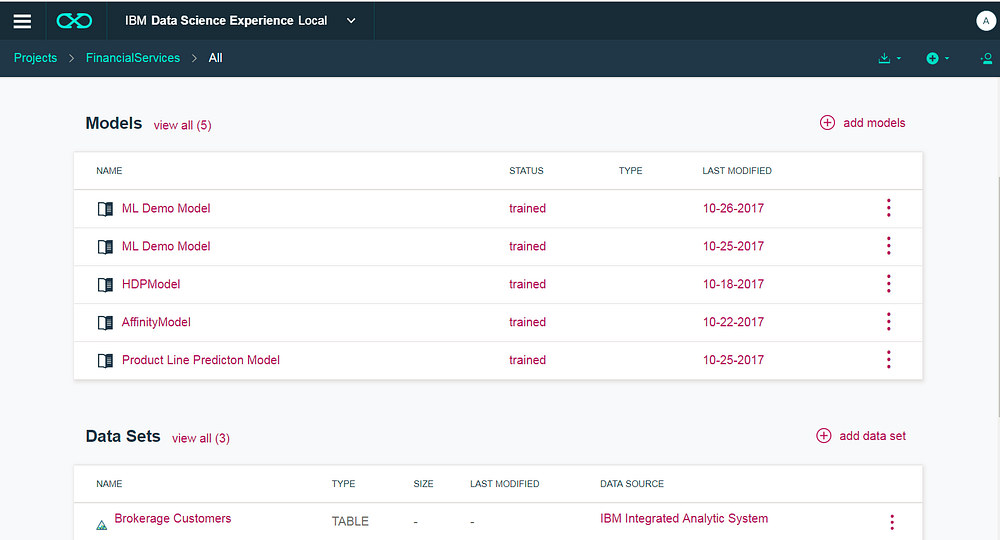Viewport: 1000px width, 540px height.
Task: Open the add (plus) dropdown in header
Action: coord(938,58)
